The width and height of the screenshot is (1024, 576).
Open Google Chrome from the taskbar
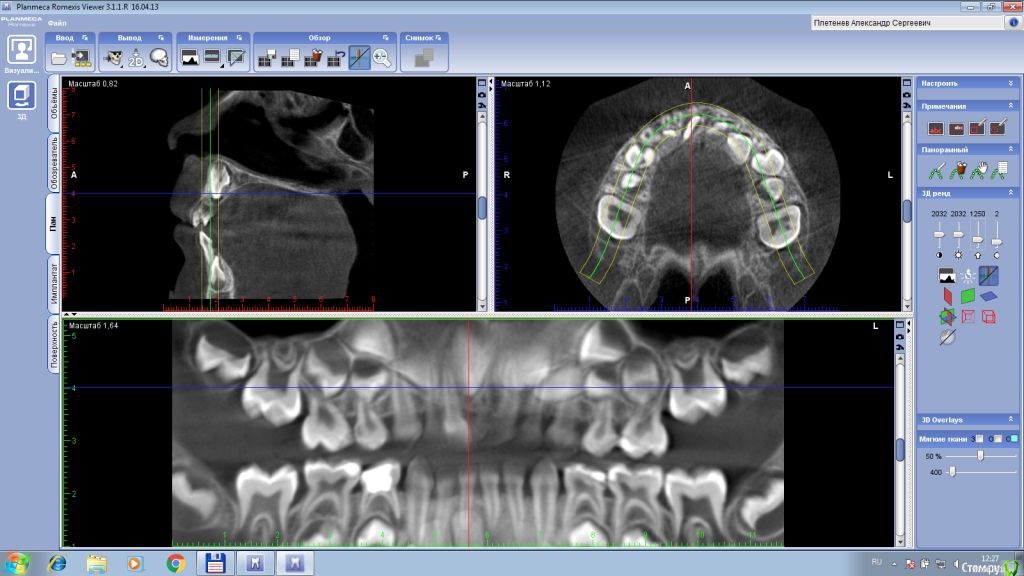[176, 564]
